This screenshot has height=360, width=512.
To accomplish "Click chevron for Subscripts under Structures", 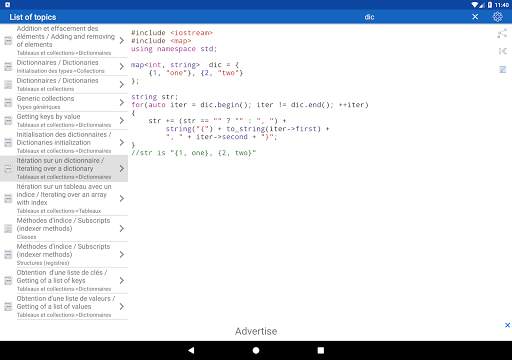I will 122,254.
